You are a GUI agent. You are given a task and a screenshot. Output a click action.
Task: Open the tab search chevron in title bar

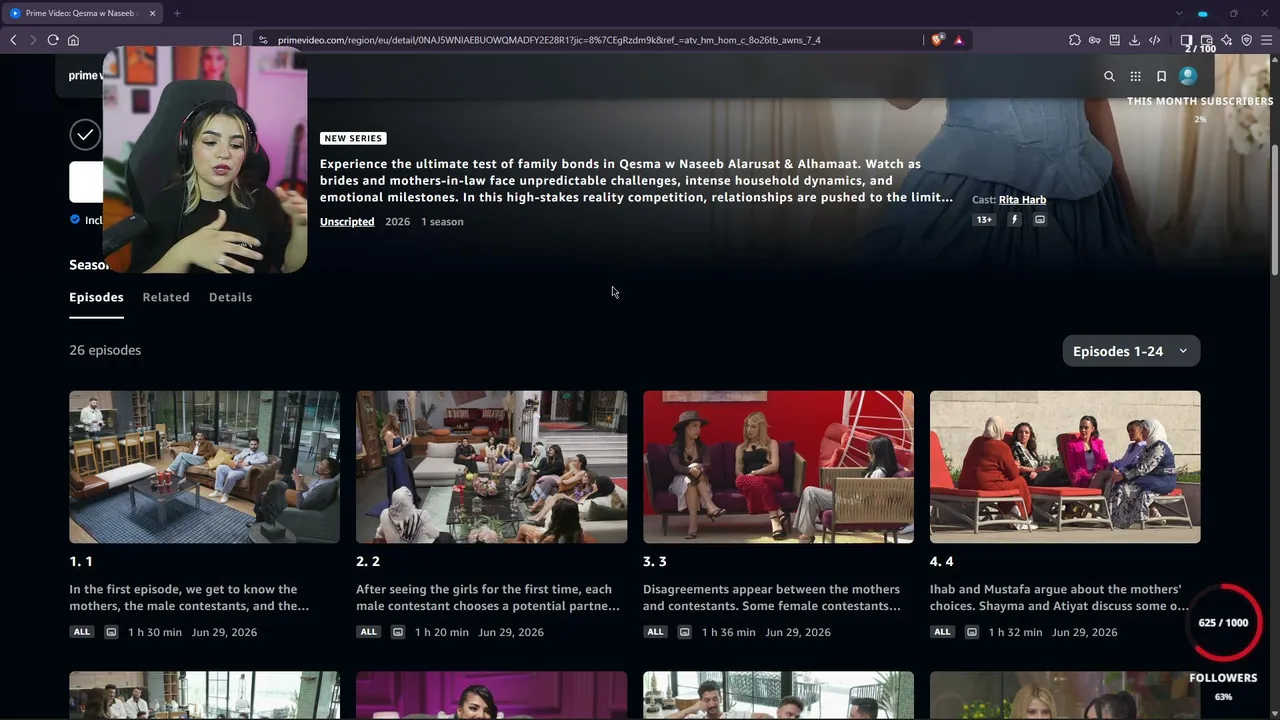click(1179, 13)
